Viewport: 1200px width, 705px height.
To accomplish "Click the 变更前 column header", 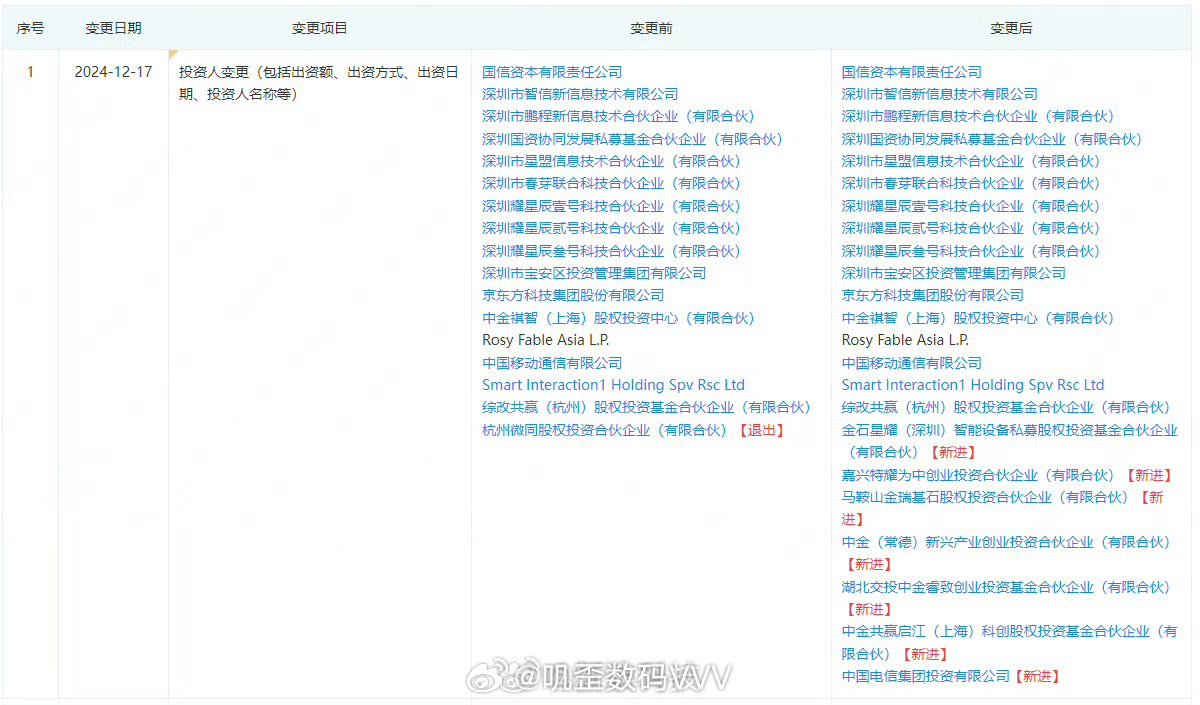I will tap(651, 28).
